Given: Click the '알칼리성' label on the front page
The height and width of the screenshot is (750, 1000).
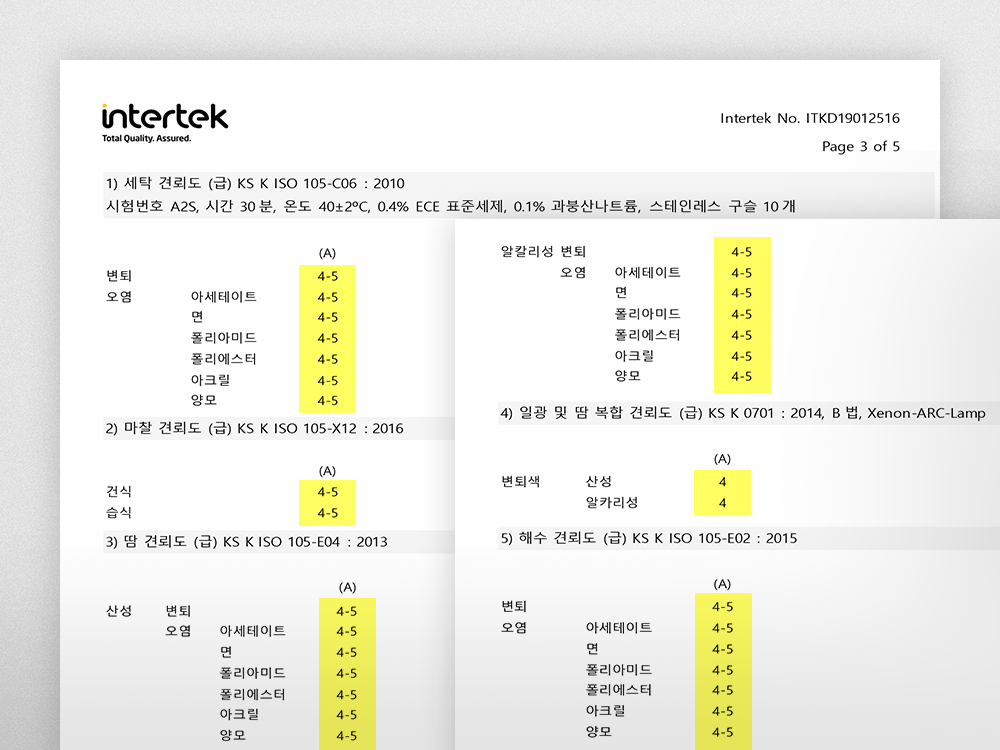Looking at the screenshot, I should point(527,251).
